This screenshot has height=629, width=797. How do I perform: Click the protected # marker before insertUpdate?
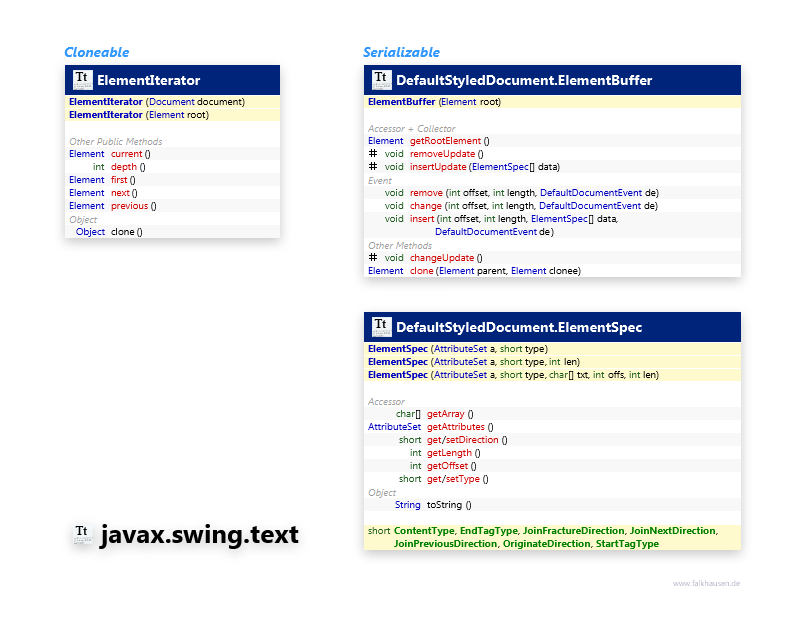pyautogui.click(x=373, y=166)
